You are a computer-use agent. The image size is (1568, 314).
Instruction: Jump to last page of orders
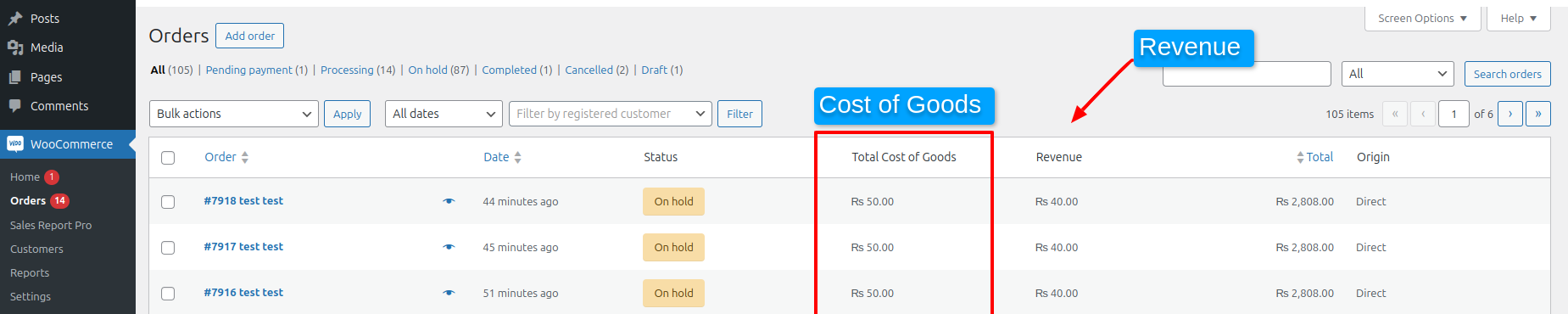(1538, 114)
